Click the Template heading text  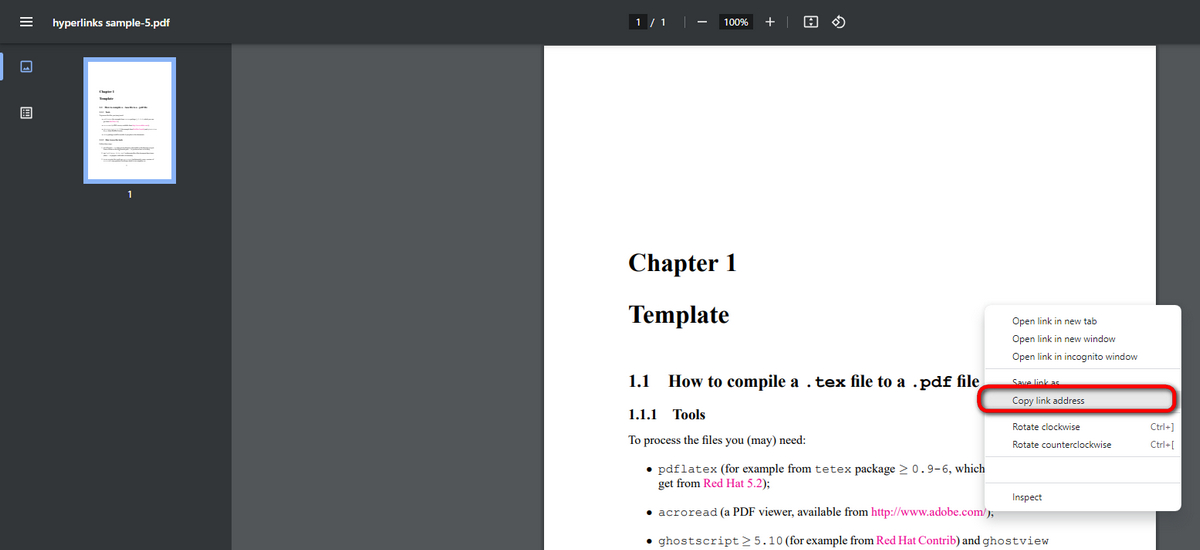point(678,315)
